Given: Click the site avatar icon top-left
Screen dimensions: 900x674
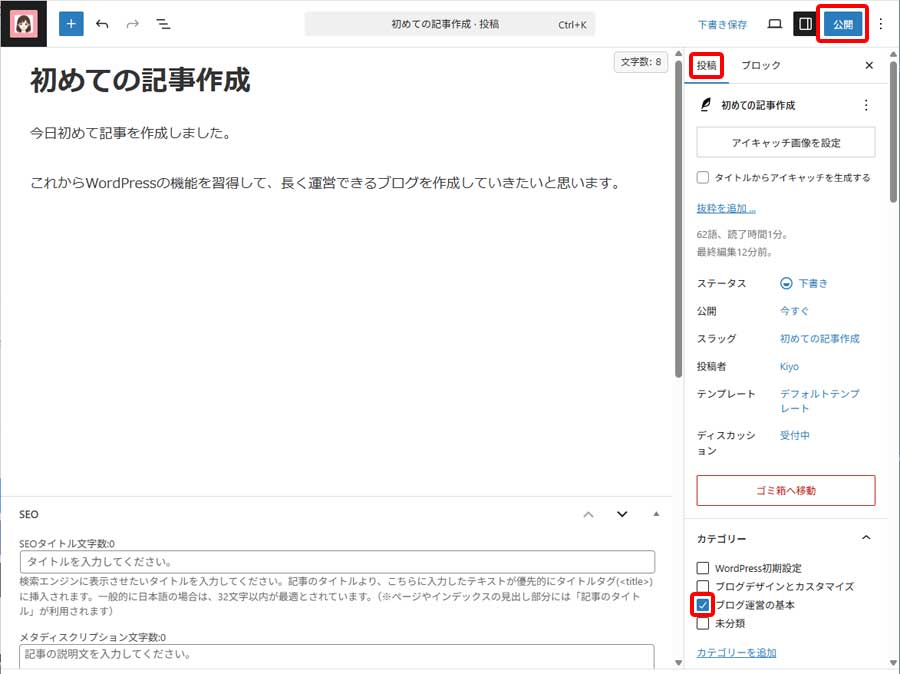Looking at the screenshot, I should point(23,23).
